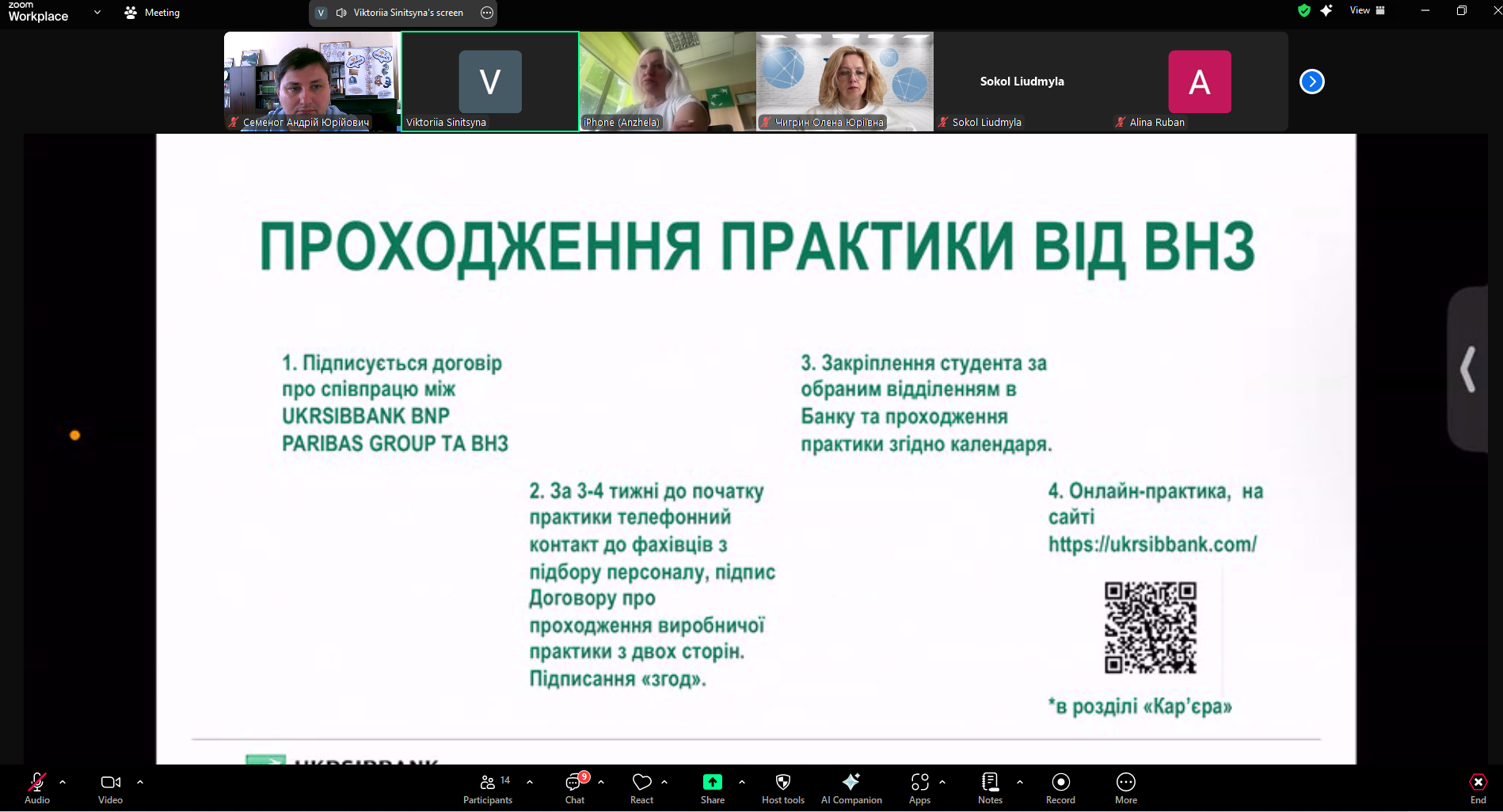Click the https://ukrsibbank.com/ link on slide
Image resolution: width=1503 pixels, height=812 pixels.
1152,544
